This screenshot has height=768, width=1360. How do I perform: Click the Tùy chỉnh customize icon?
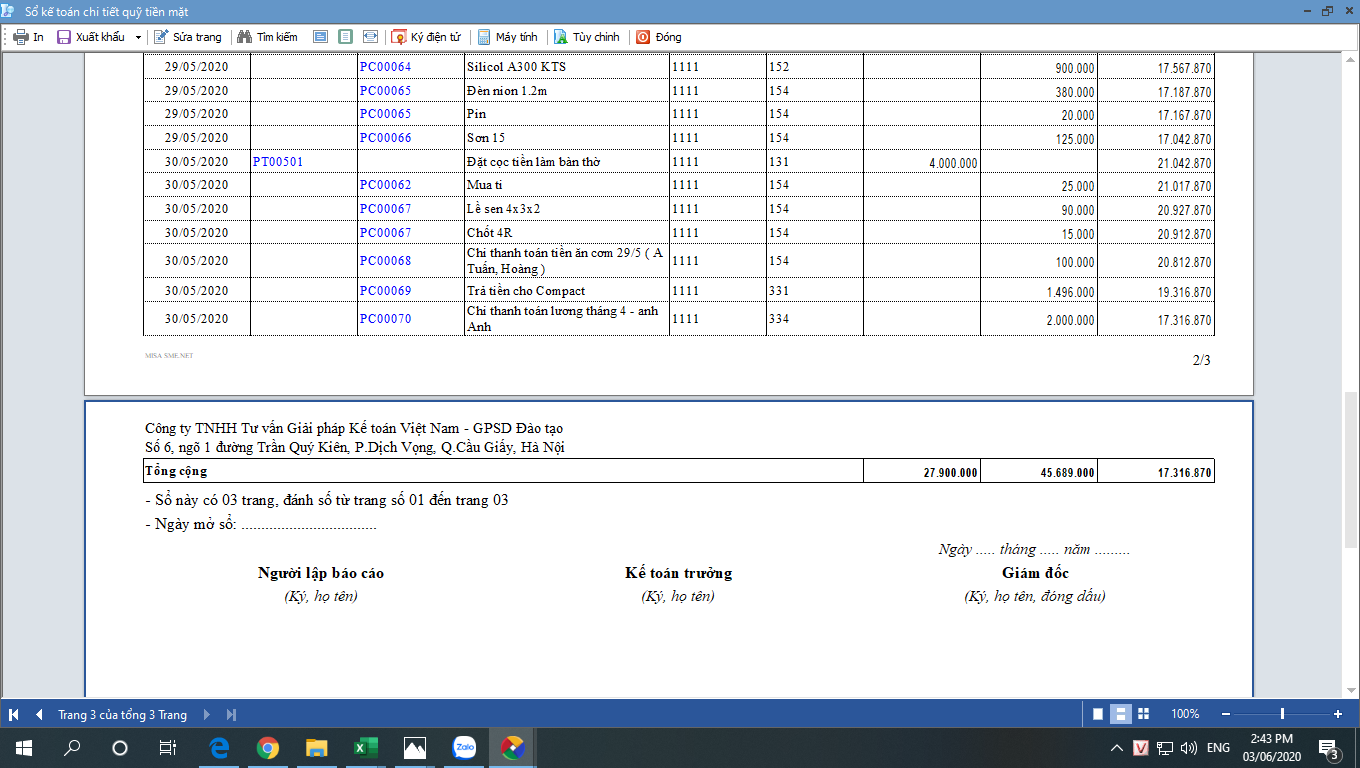tap(561, 37)
